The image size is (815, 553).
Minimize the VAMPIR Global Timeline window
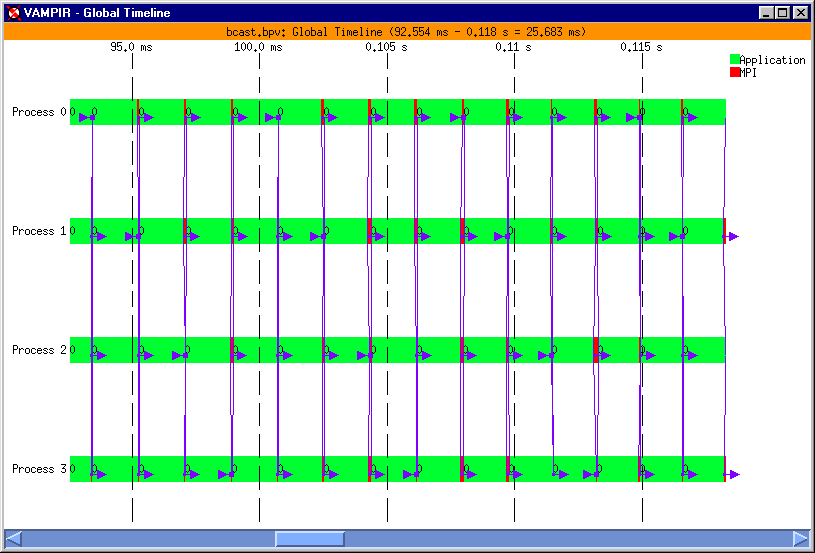(x=766, y=13)
